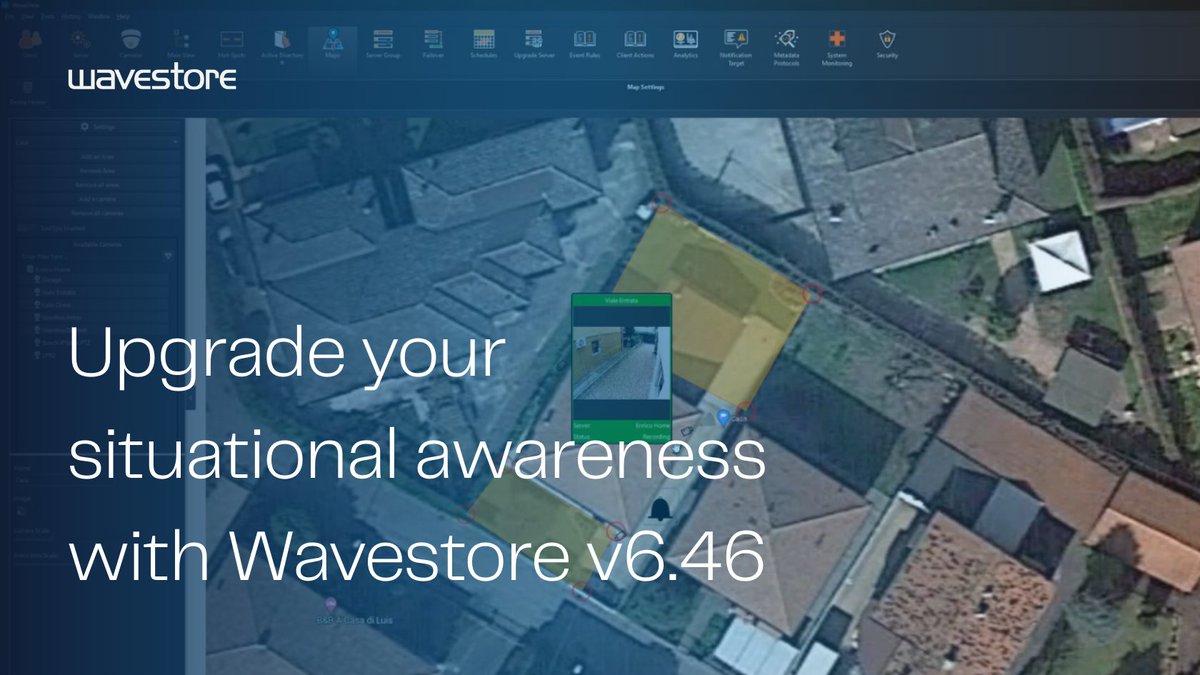
Task: Click the Remove all cameras button
Action: pyautogui.click(x=97, y=214)
